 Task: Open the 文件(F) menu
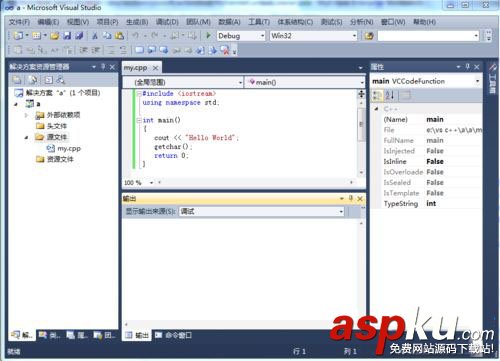pyautogui.click(x=19, y=22)
